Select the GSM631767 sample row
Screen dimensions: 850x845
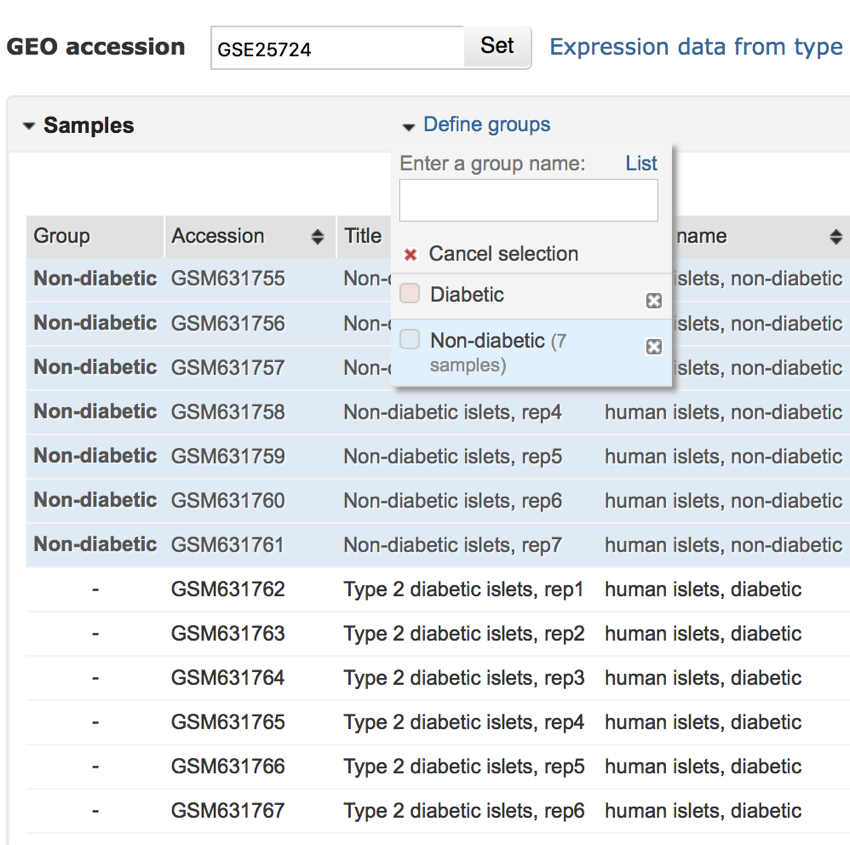pyautogui.click(x=228, y=811)
